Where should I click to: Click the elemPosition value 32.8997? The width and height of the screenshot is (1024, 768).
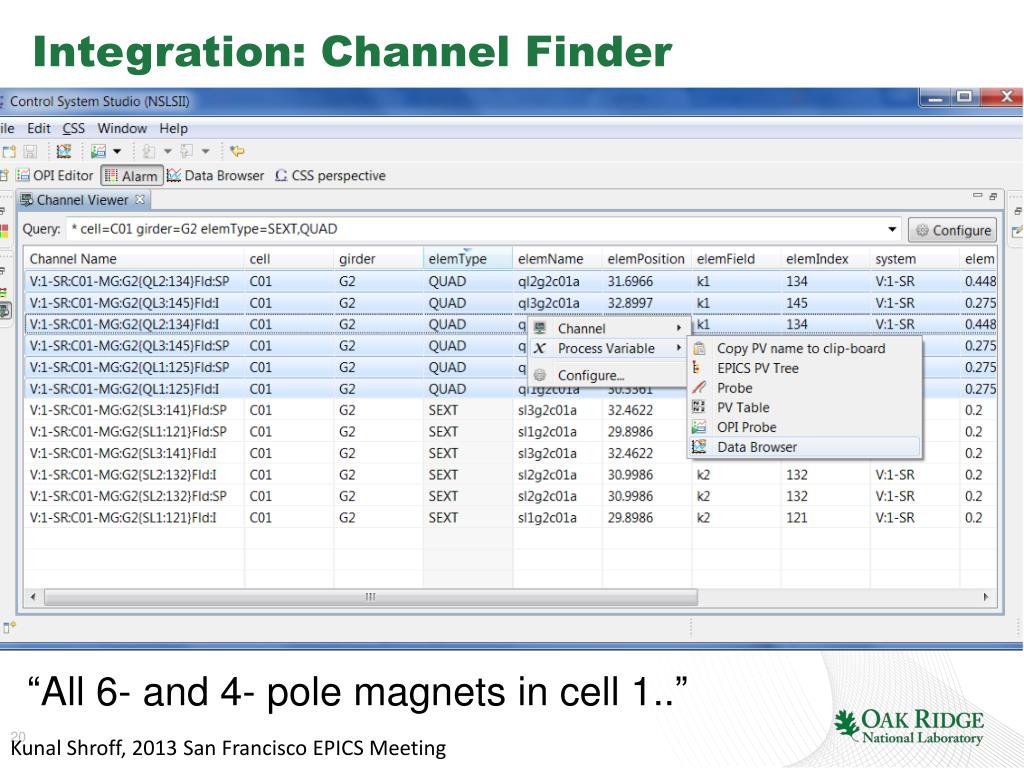[630, 303]
